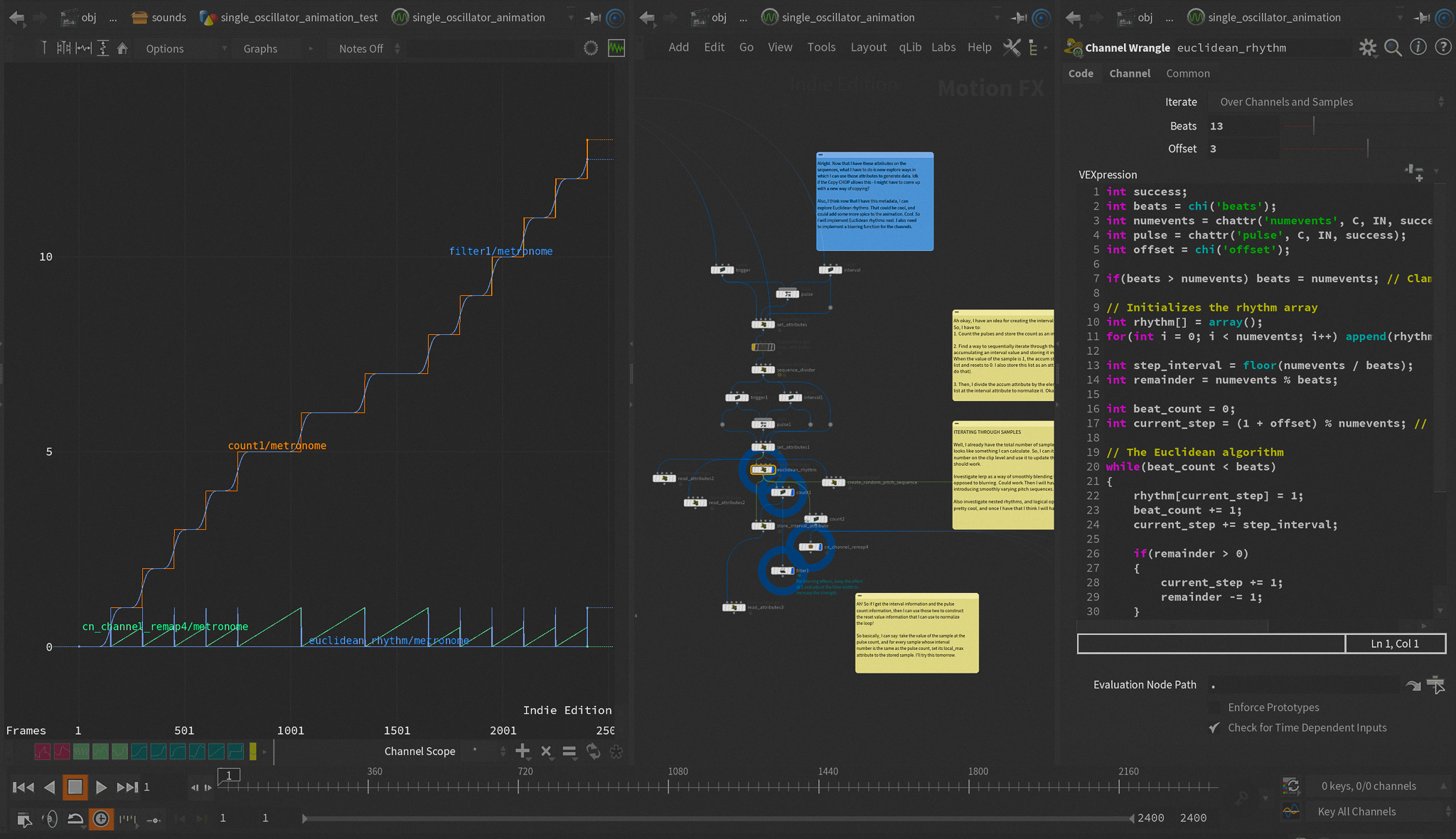1456x839 pixels.
Task: Click the remove X icon in Channel Scope
Action: coord(546,751)
